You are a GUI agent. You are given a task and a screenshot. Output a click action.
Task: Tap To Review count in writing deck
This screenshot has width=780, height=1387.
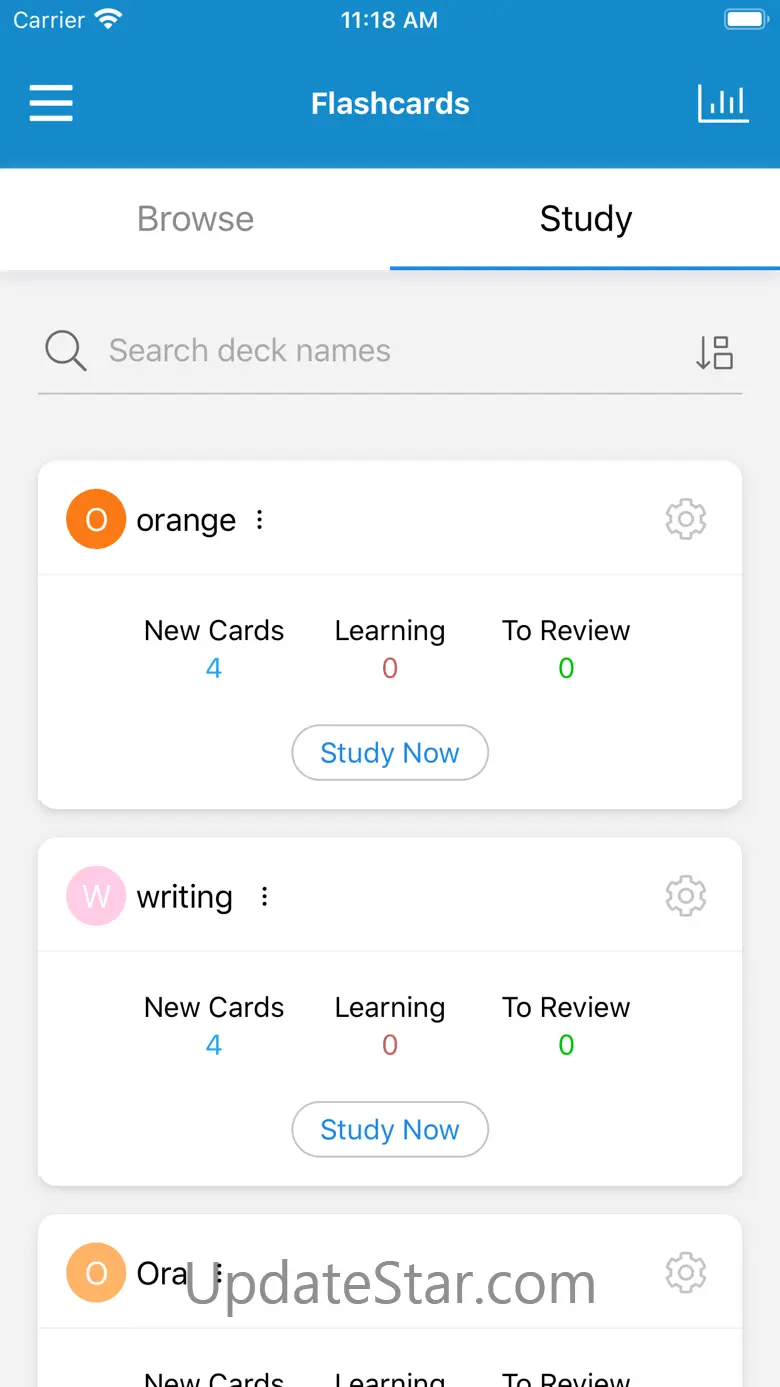click(566, 1045)
